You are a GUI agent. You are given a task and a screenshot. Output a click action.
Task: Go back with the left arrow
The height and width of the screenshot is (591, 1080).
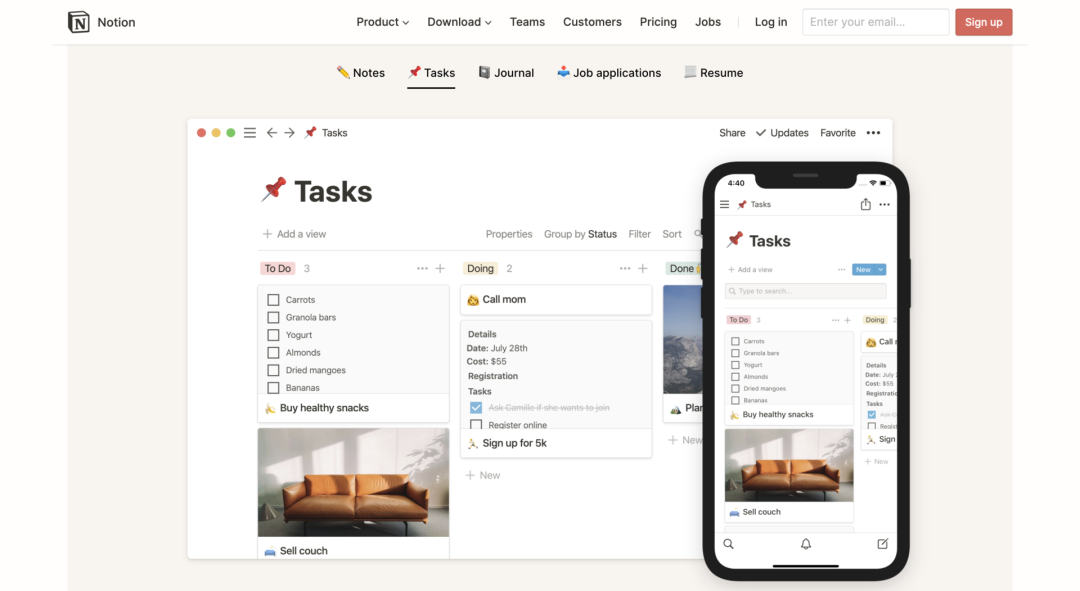pos(272,133)
